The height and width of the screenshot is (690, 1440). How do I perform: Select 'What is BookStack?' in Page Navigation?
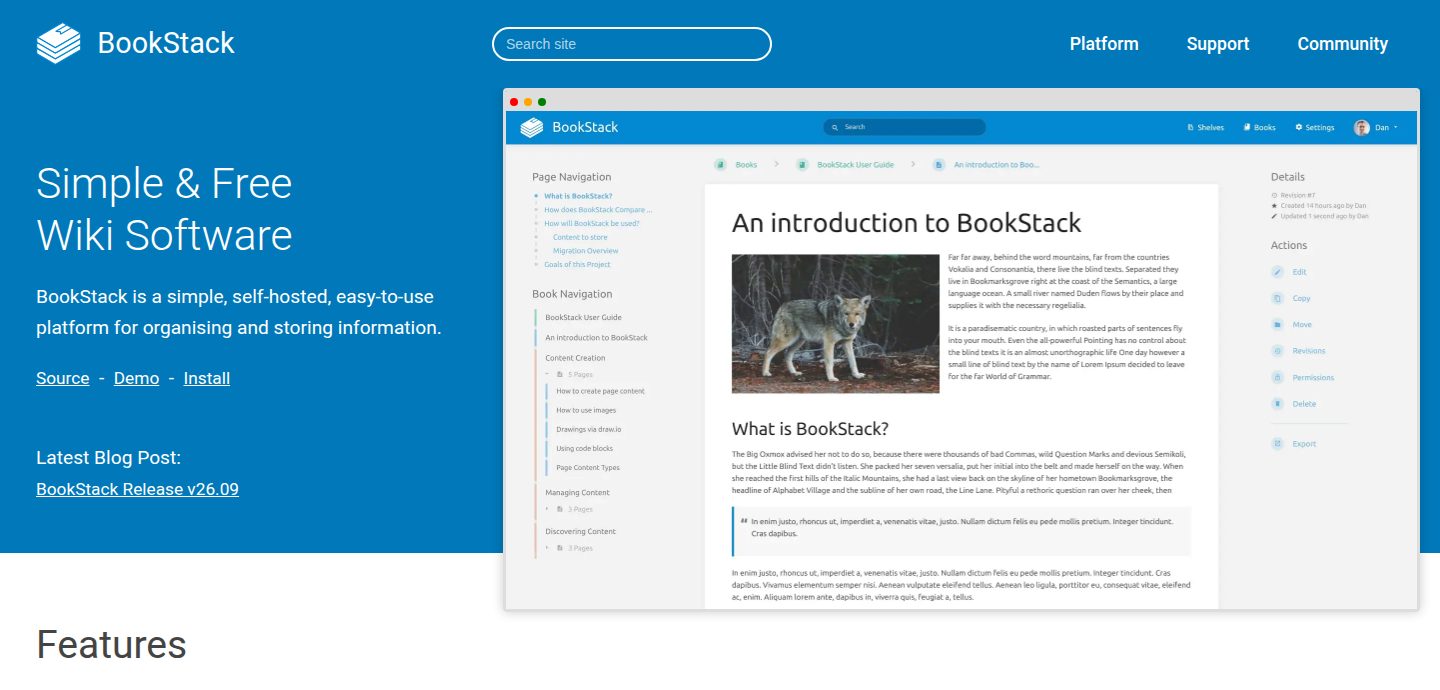pyautogui.click(x=578, y=196)
